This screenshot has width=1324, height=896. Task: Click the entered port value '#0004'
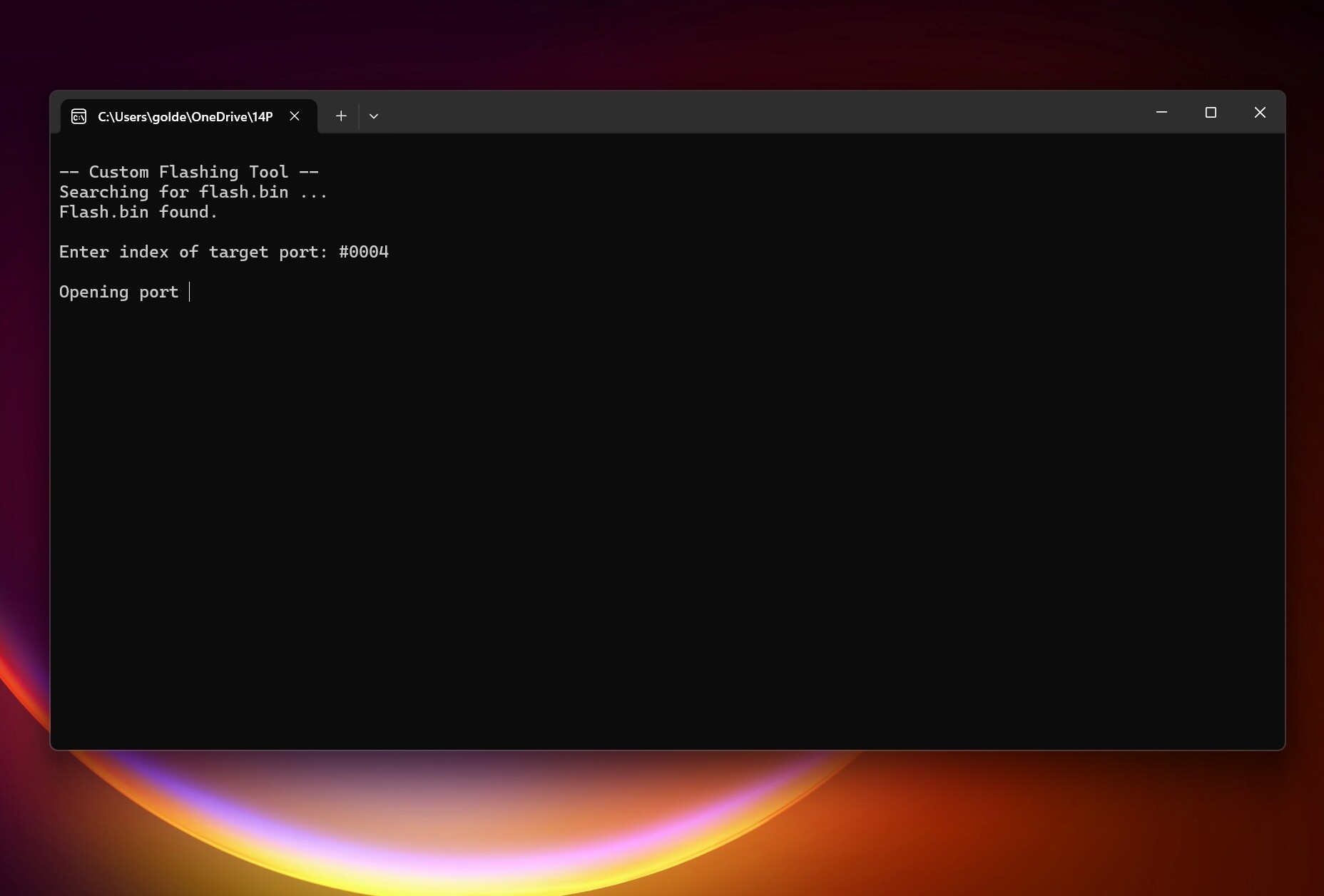364,252
